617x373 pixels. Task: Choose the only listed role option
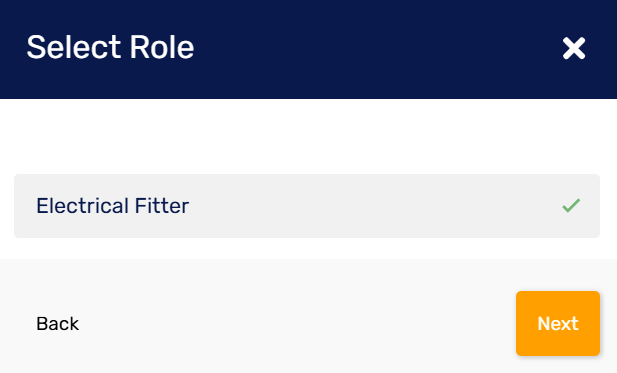307,206
